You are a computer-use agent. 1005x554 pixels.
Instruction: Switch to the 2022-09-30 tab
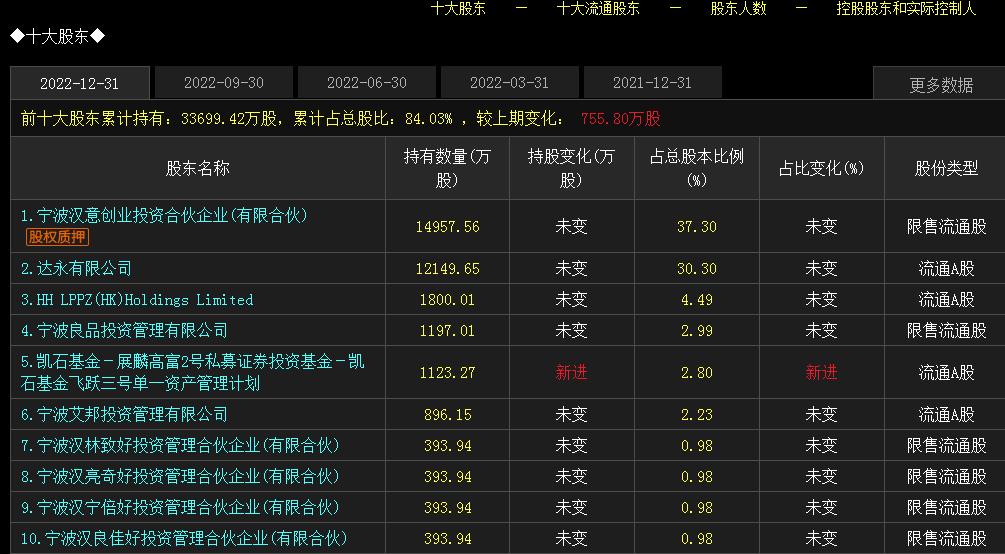224,83
